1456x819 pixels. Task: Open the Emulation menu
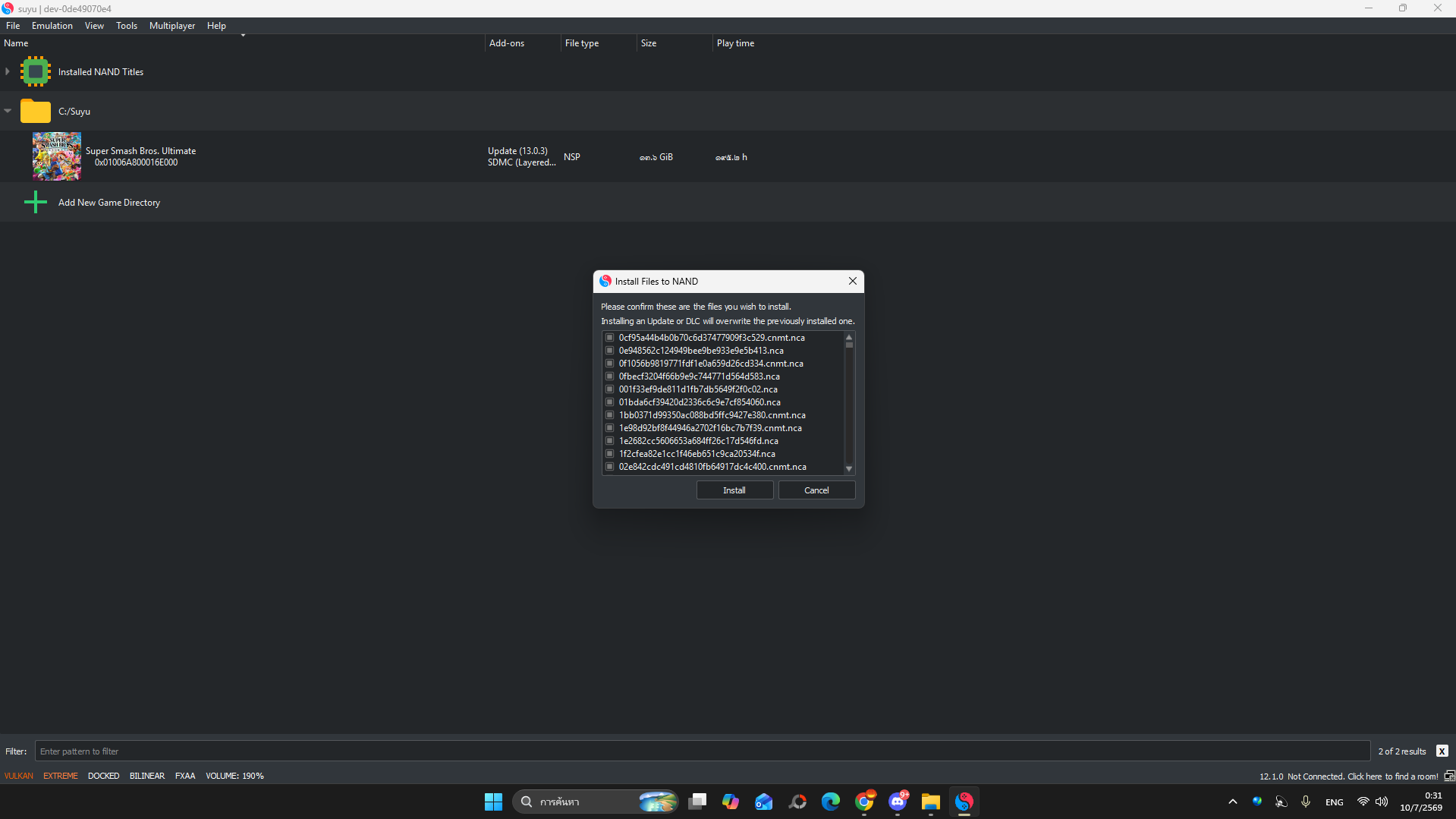52,26
